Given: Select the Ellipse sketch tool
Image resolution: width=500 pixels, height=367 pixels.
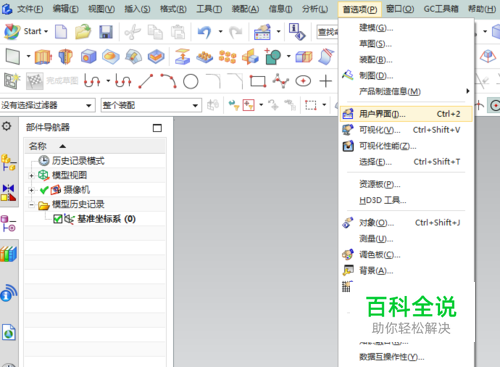Looking at the screenshot, I should (303, 81).
